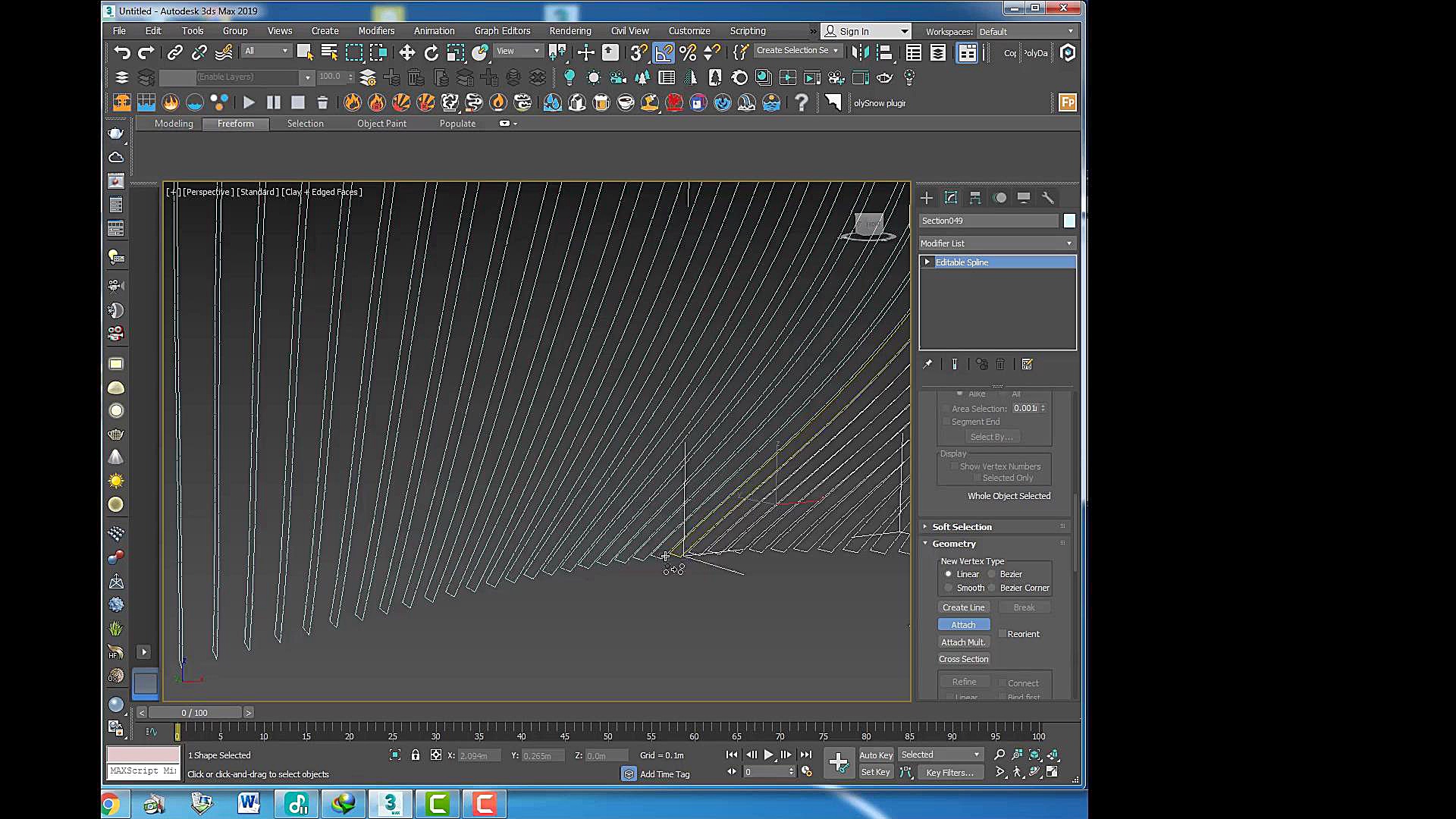Click the teapot icon in left sidebar
Image resolution: width=1456 pixels, height=819 pixels.
coord(115,133)
